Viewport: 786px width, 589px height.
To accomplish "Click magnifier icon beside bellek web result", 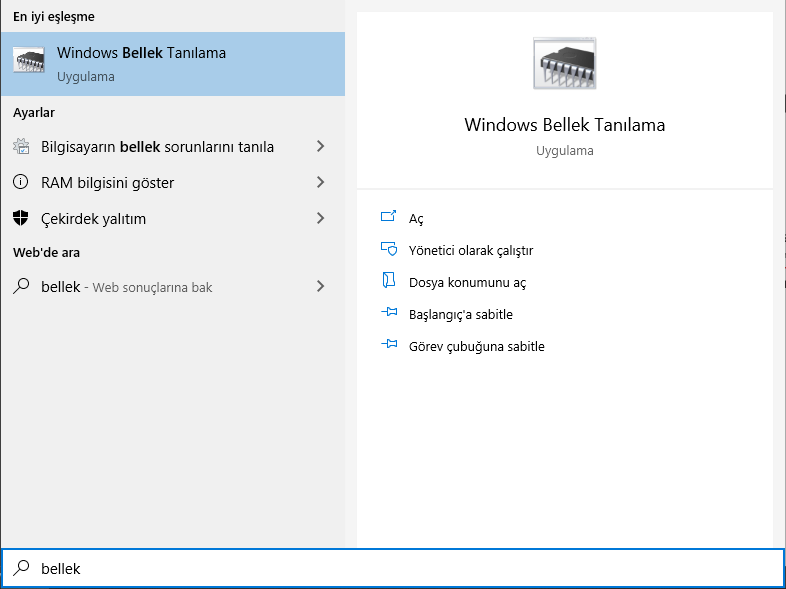I will click(21, 286).
